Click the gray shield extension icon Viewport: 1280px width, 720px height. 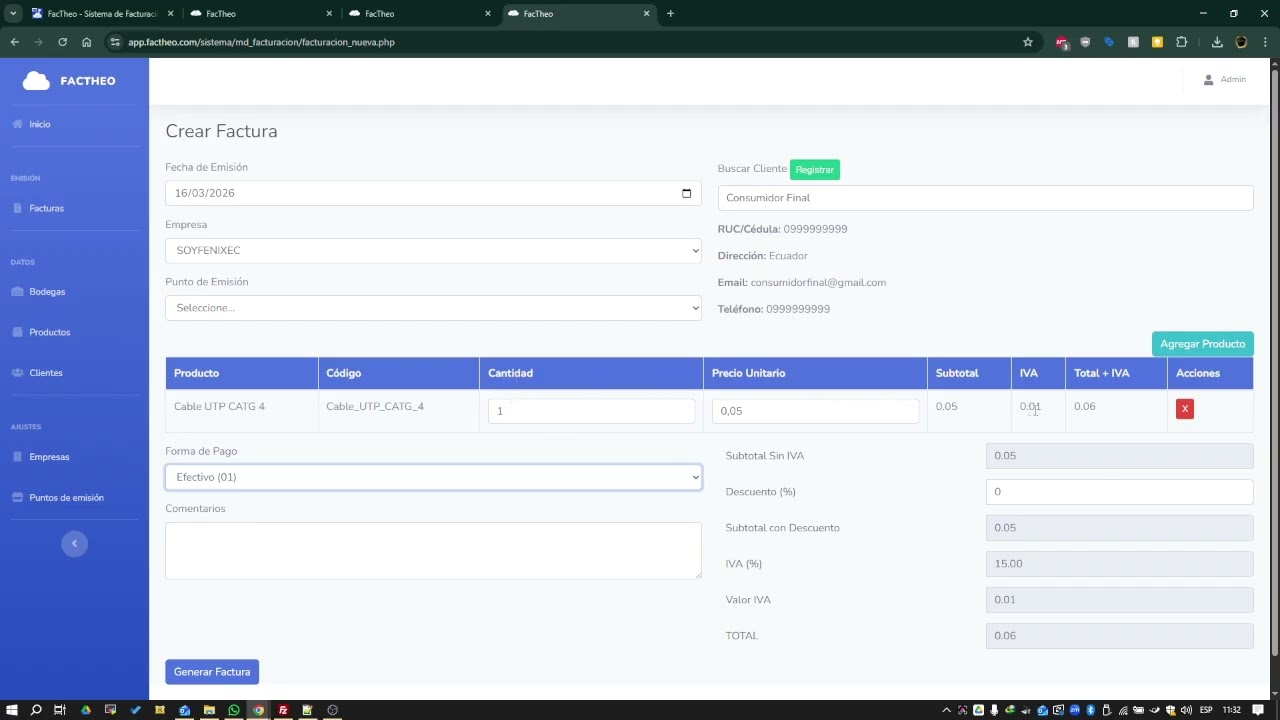1085,42
